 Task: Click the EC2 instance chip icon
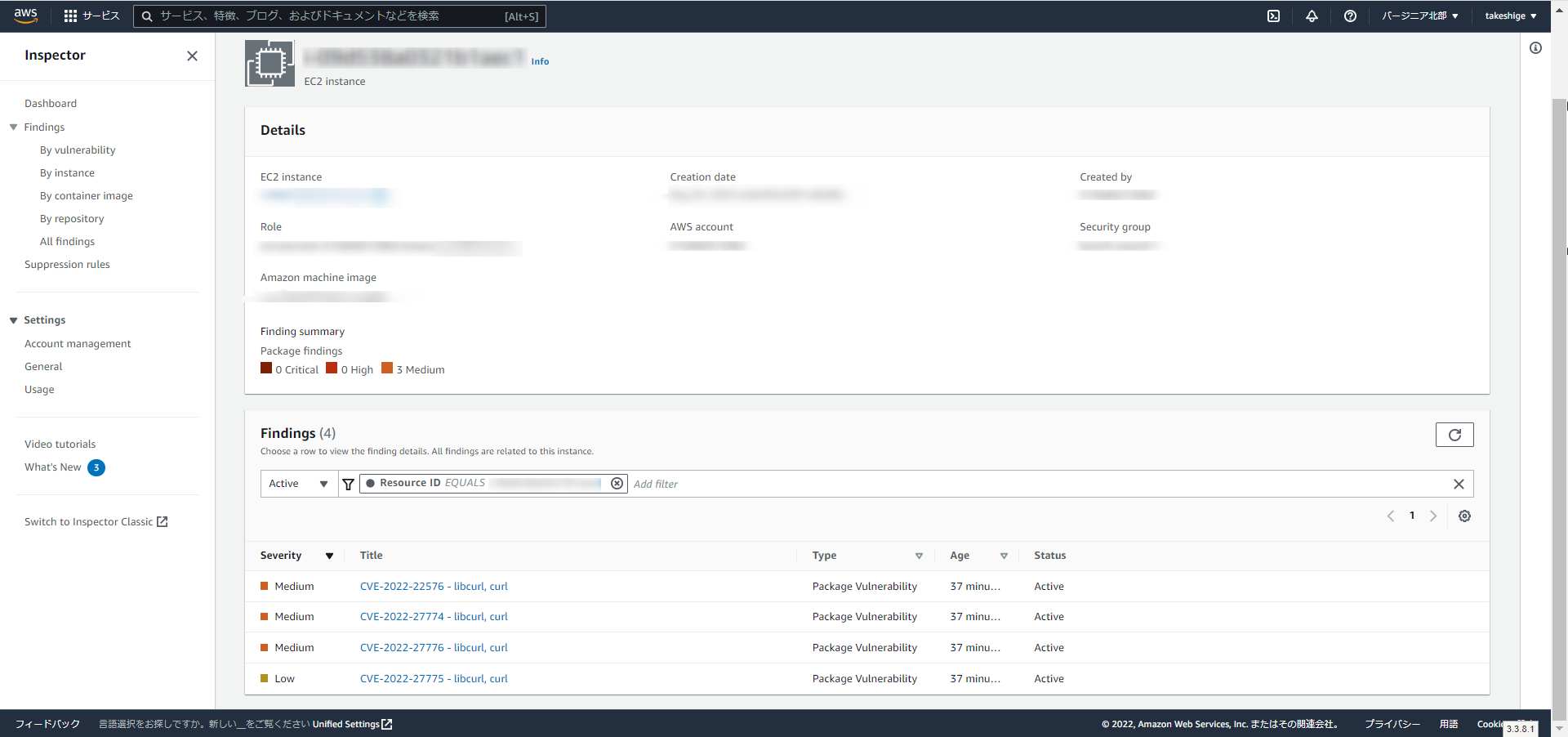tap(270, 63)
